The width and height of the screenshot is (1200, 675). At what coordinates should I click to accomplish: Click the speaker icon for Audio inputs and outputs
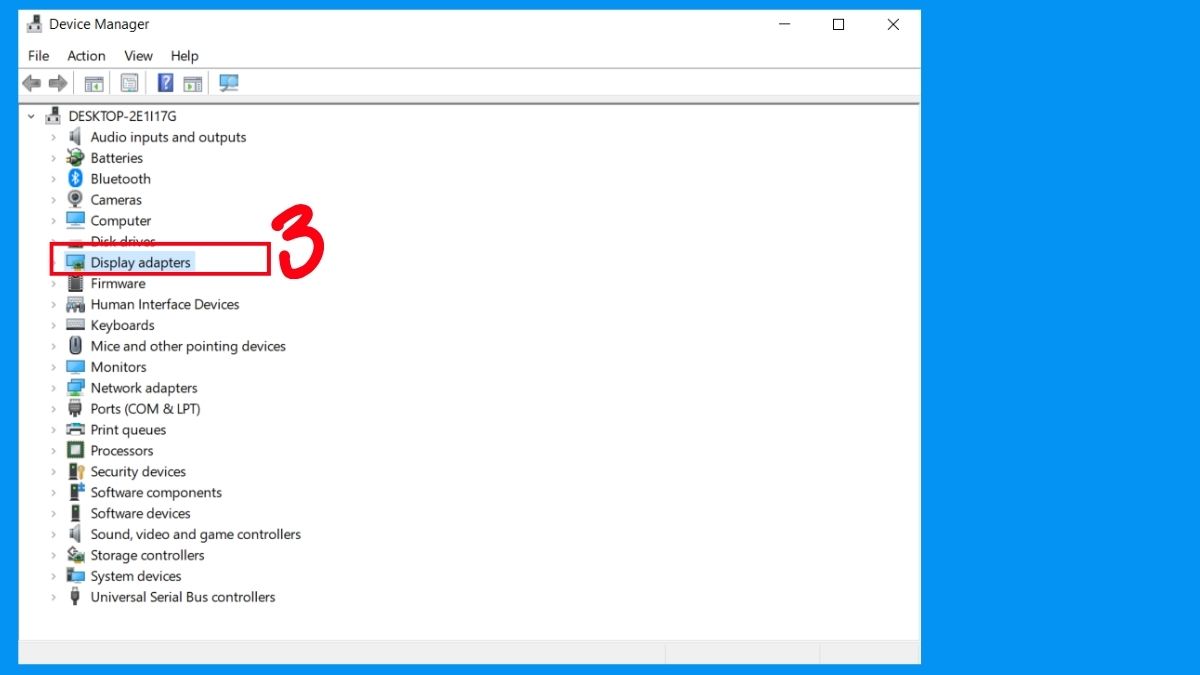click(x=75, y=137)
